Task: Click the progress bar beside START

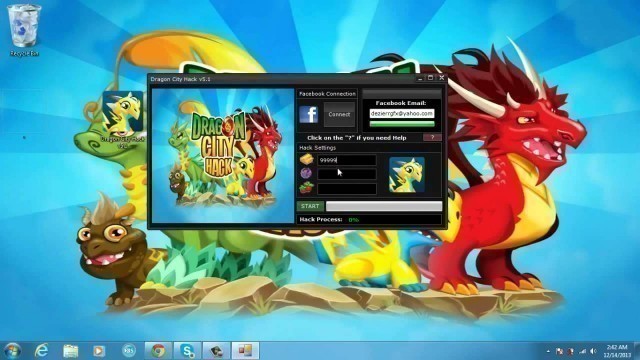Action: coord(384,206)
